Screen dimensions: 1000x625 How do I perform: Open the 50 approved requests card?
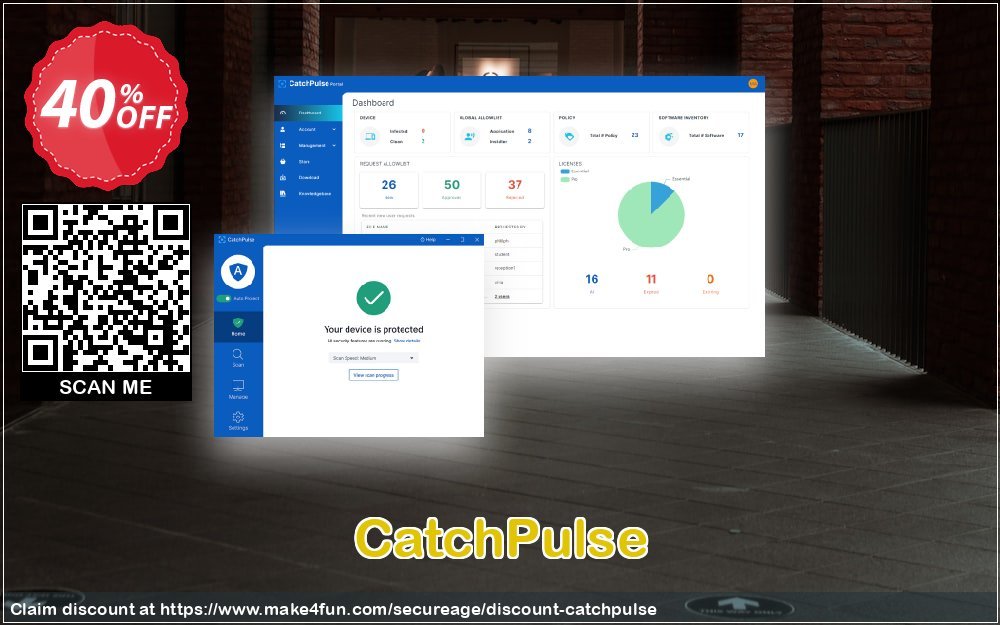452,189
